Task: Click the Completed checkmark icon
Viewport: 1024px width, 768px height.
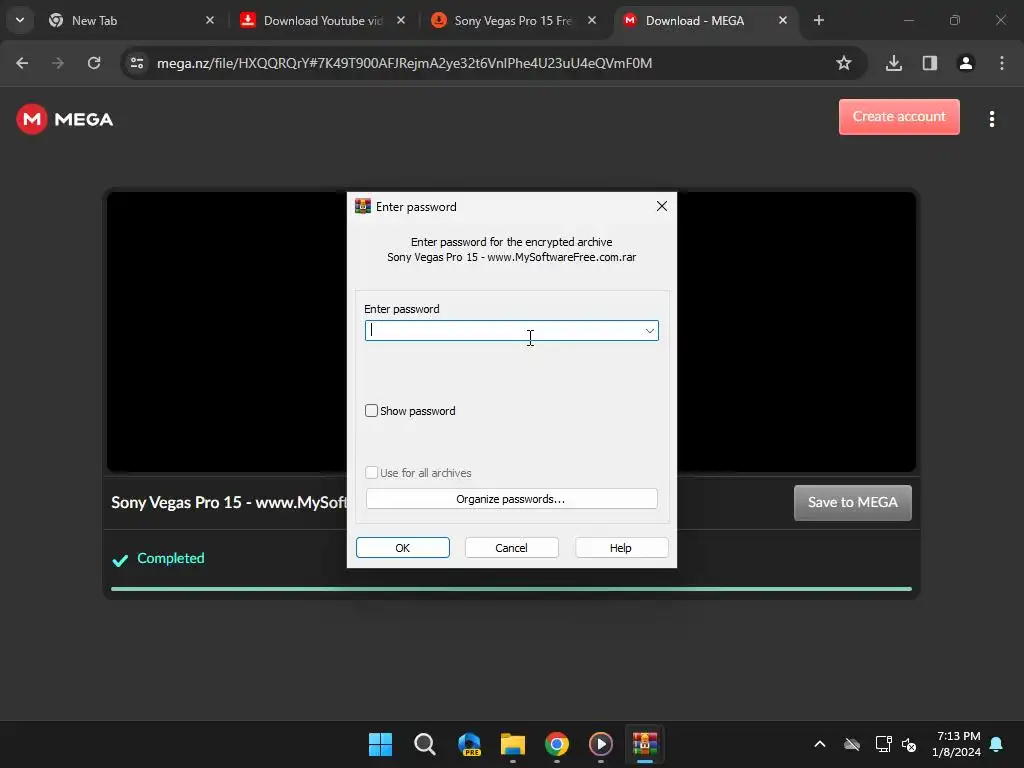Action: (120, 560)
